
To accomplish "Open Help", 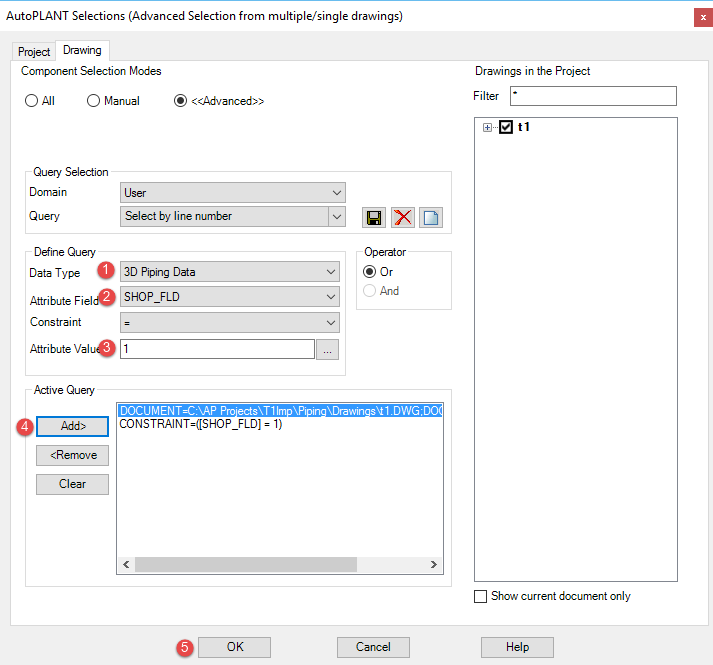I will pyautogui.click(x=517, y=647).
